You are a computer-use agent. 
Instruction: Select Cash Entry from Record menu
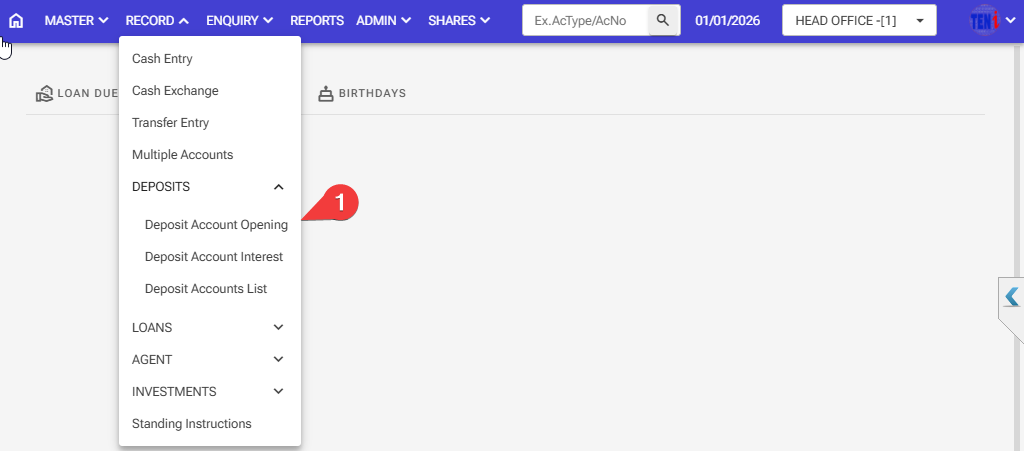[x=162, y=59]
